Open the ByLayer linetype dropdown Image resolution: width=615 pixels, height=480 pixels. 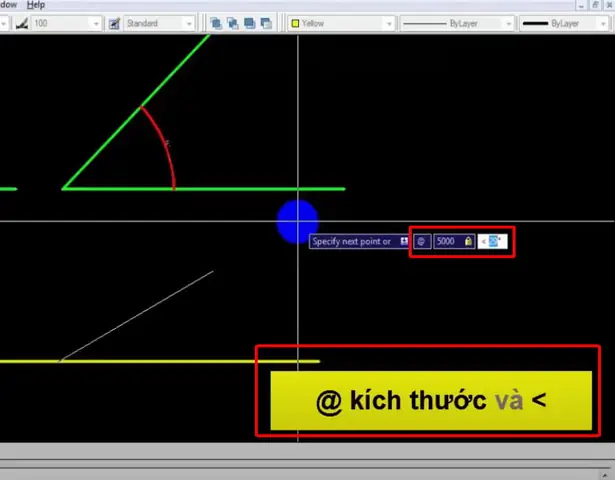pos(508,24)
